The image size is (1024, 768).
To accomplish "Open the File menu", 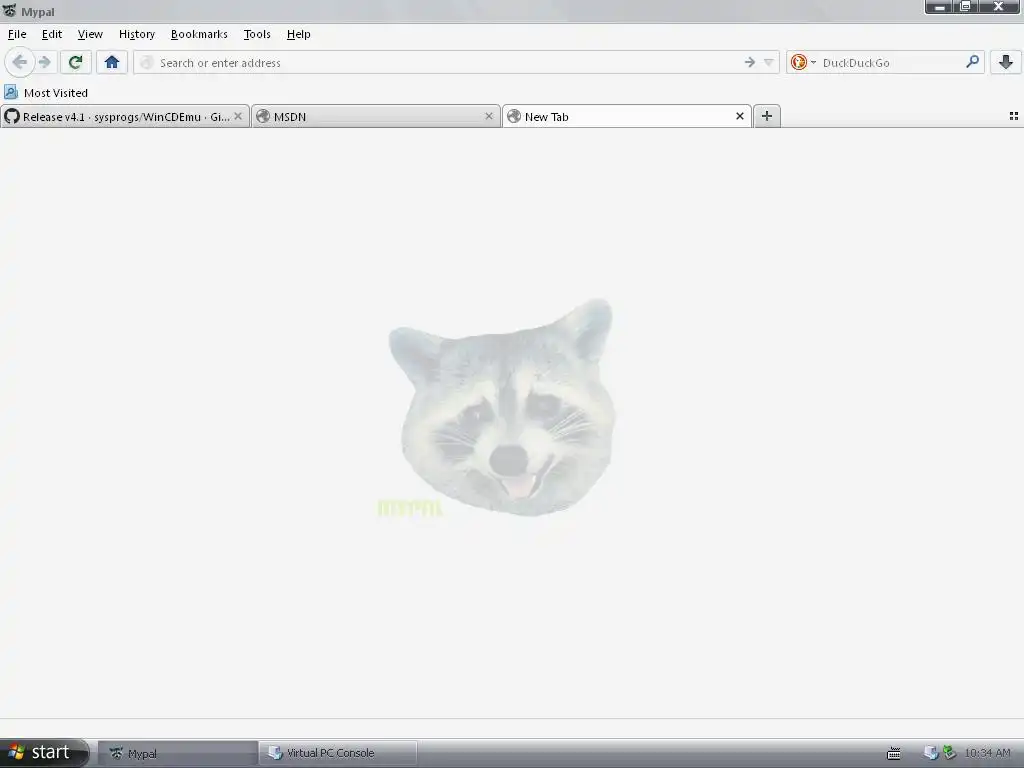I will coord(17,34).
